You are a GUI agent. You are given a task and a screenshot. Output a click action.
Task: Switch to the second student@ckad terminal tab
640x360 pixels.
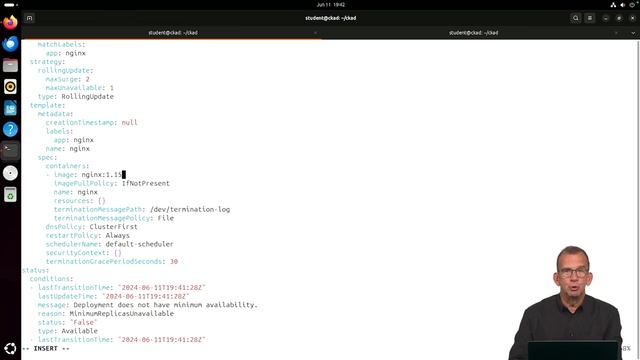(473, 33)
